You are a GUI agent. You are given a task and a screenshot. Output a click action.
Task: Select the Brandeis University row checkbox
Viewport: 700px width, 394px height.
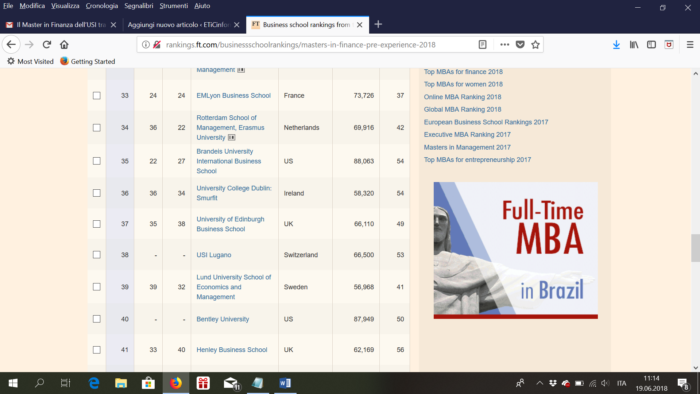tap(96, 161)
